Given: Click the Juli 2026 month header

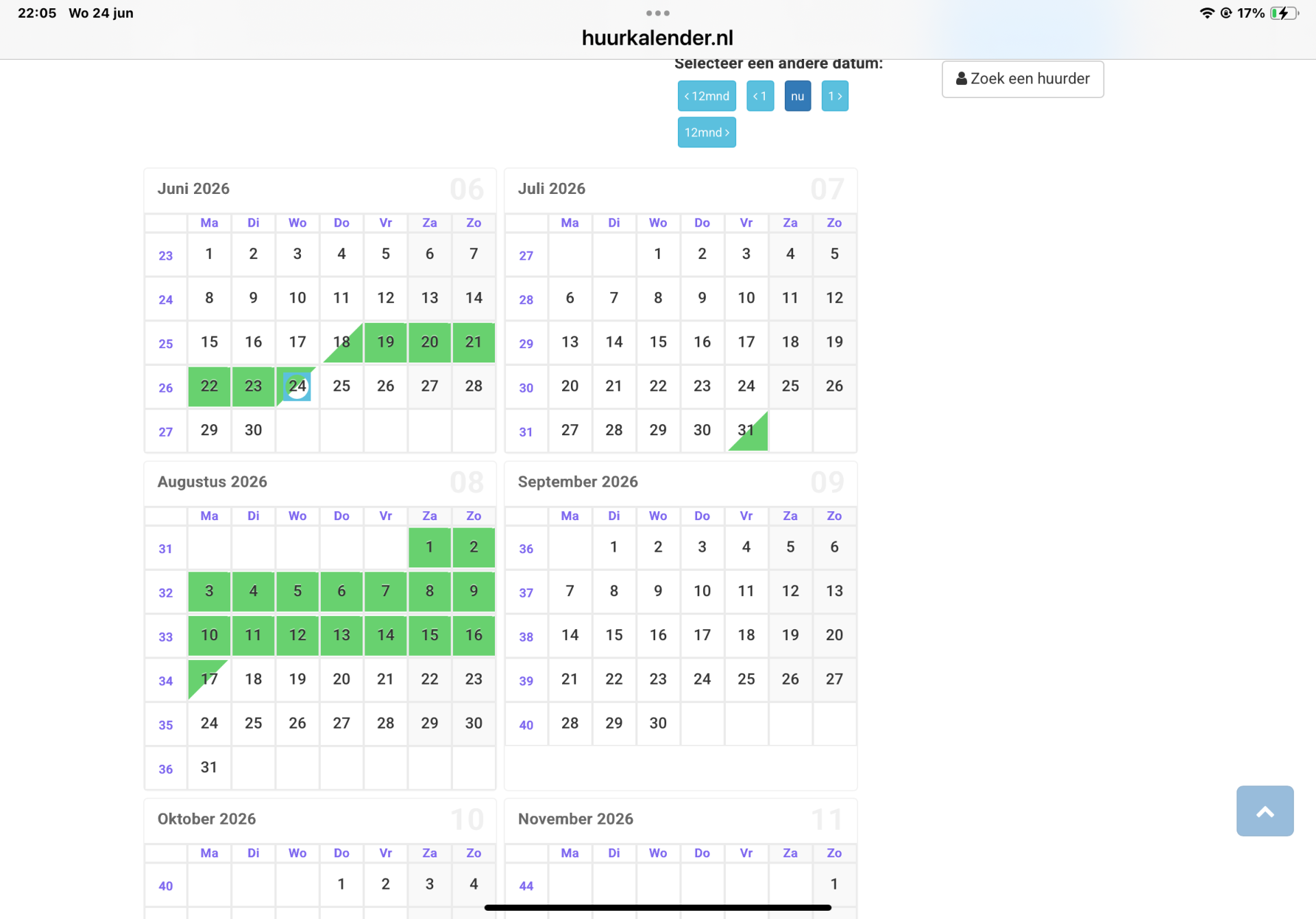Looking at the screenshot, I should pyautogui.click(x=552, y=189).
